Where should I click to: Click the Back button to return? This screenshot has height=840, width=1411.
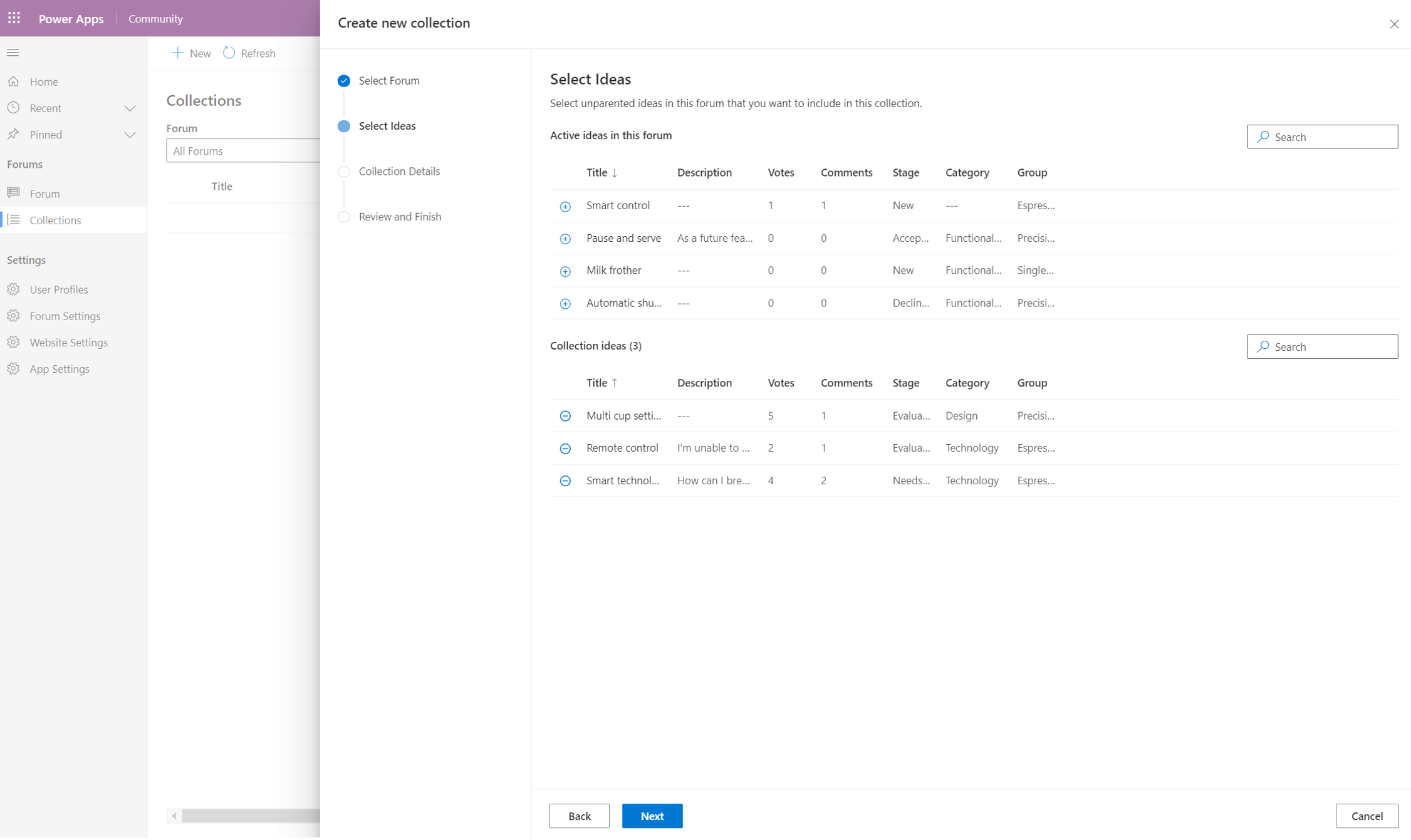click(x=579, y=816)
